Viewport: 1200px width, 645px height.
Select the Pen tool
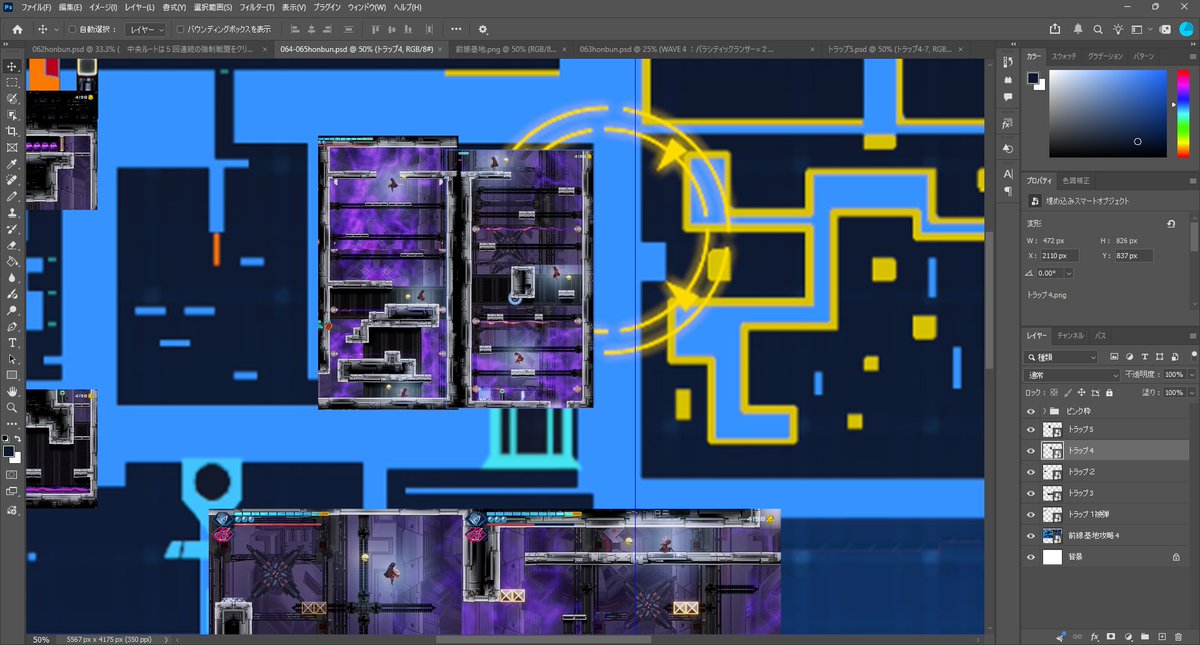coord(12,326)
